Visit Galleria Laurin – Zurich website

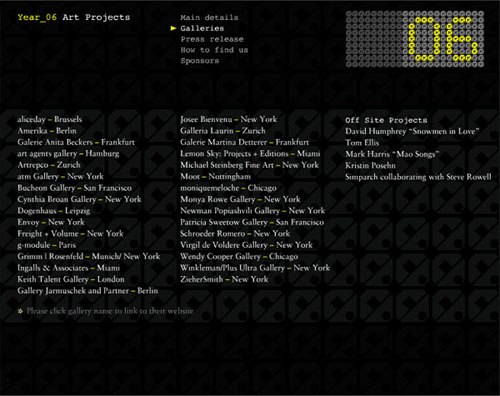click(x=223, y=131)
